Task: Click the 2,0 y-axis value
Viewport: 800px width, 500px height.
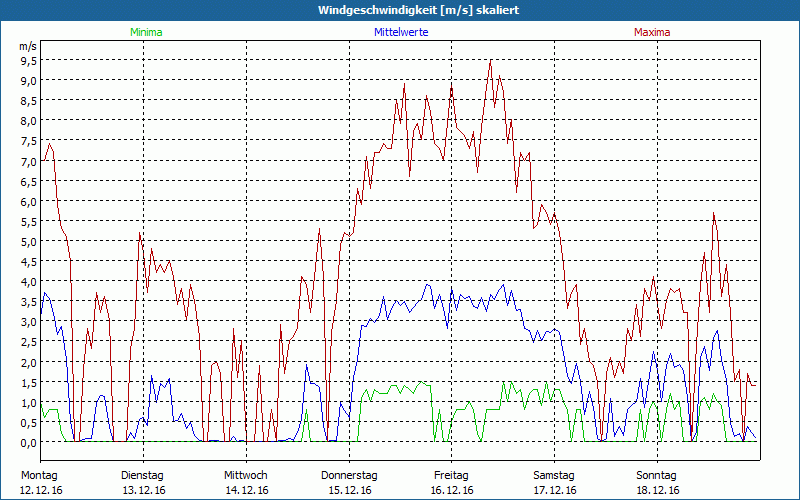Action: click(x=29, y=362)
